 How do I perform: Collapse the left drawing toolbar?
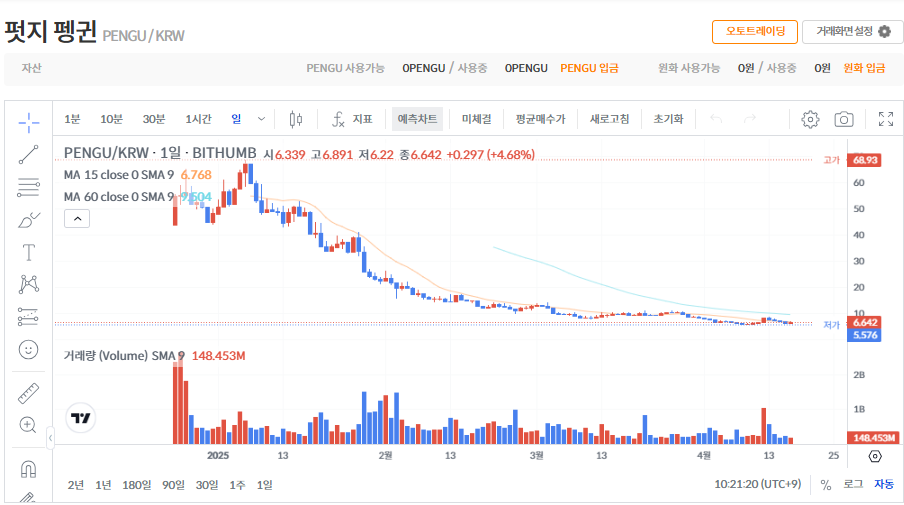click(x=50, y=438)
